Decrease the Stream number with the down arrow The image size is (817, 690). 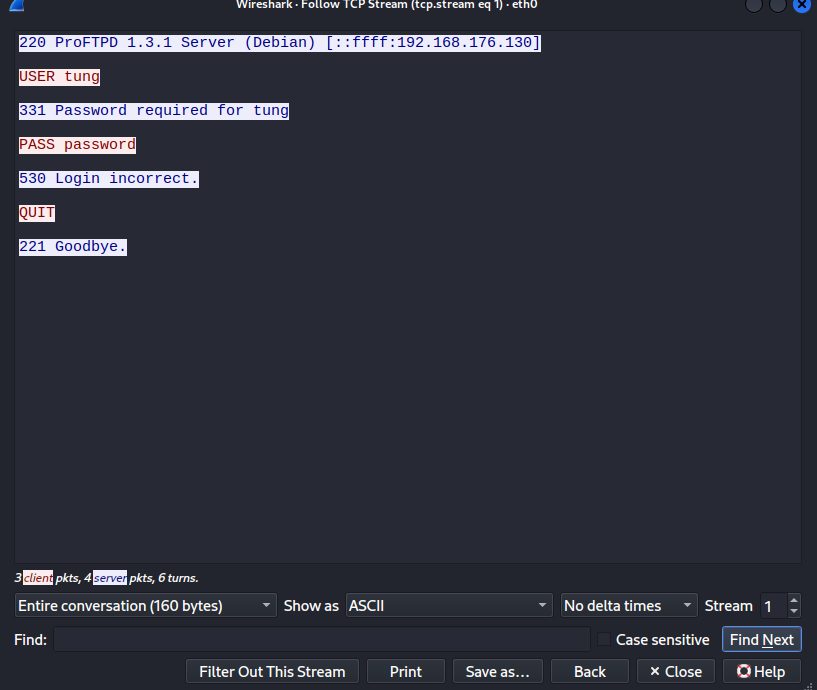tap(794, 611)
